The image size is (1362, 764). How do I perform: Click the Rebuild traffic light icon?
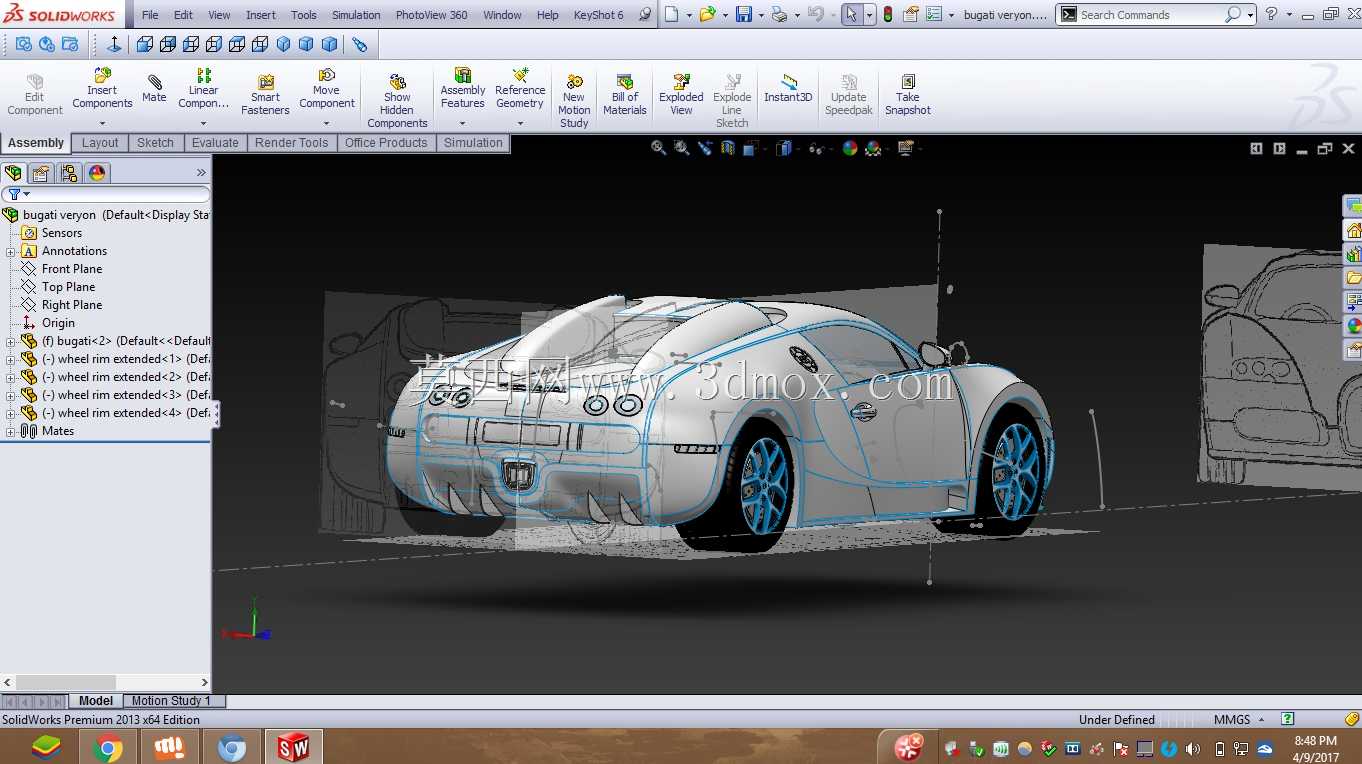pyautogui.click(x=888, y=15)
